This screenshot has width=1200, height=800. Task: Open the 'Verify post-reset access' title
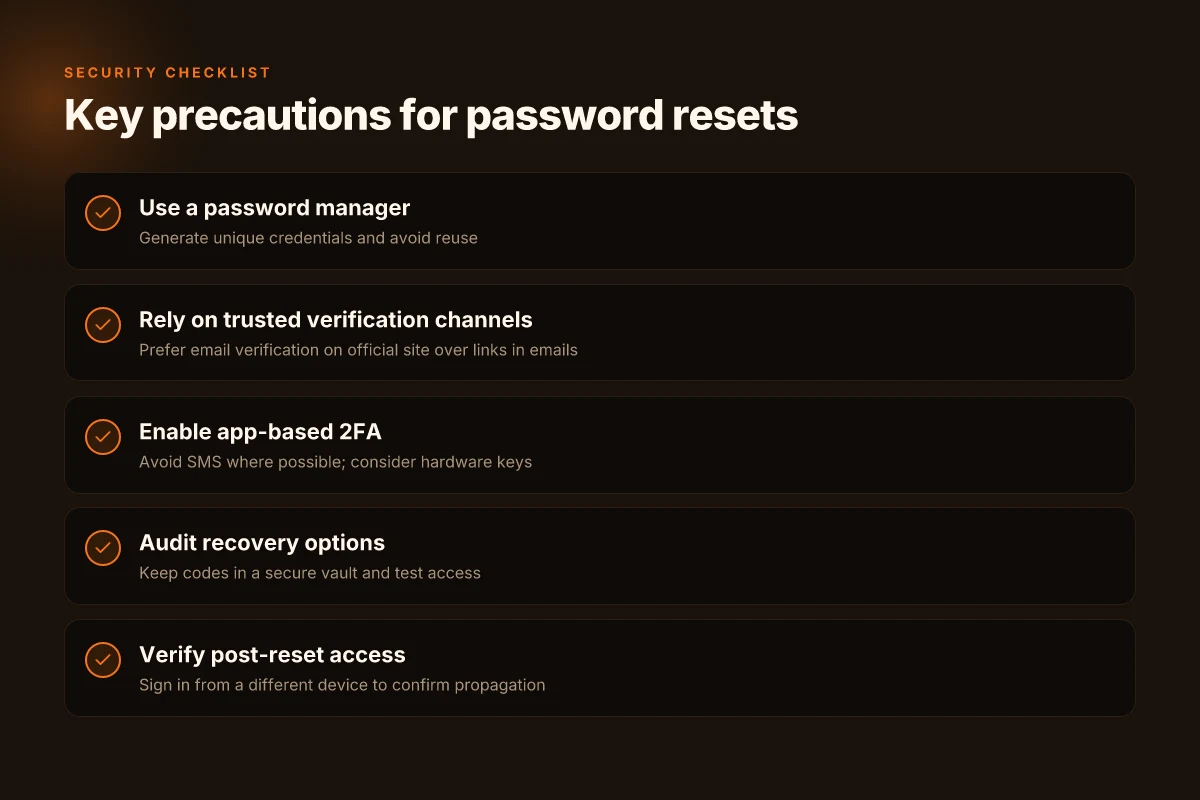pos(272,655)
